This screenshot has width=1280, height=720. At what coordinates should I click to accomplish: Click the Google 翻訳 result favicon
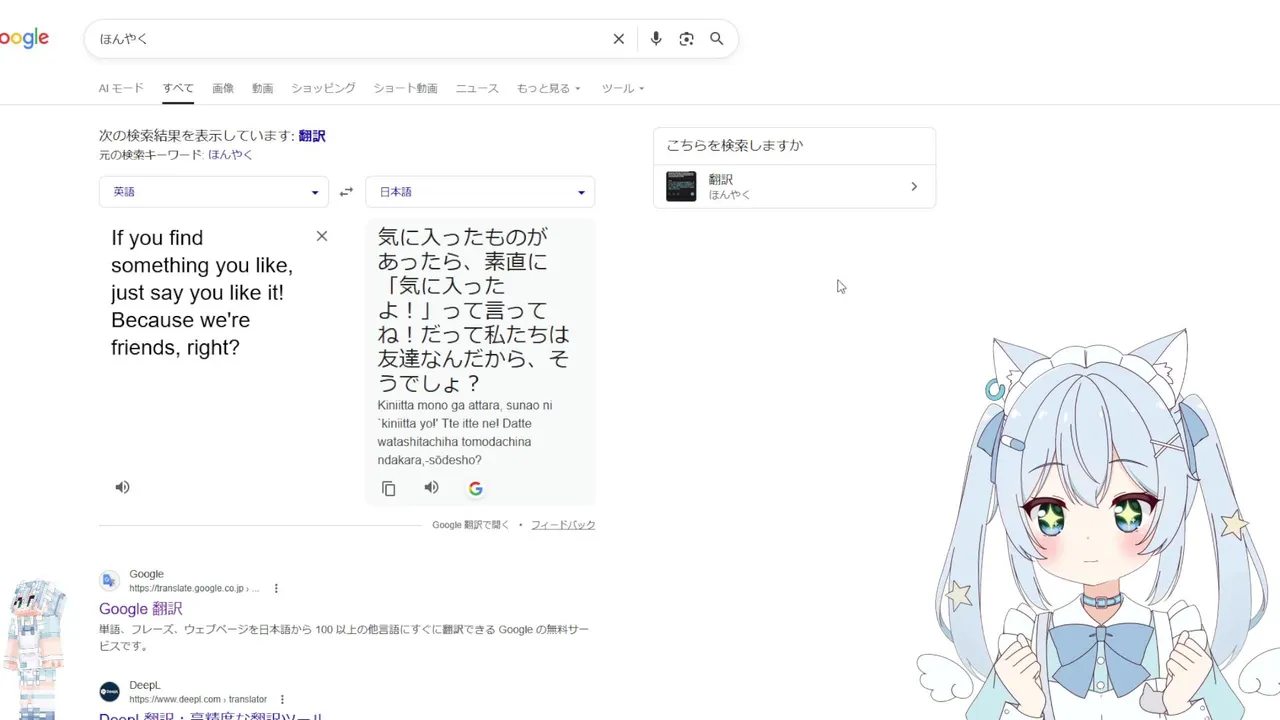110,581
